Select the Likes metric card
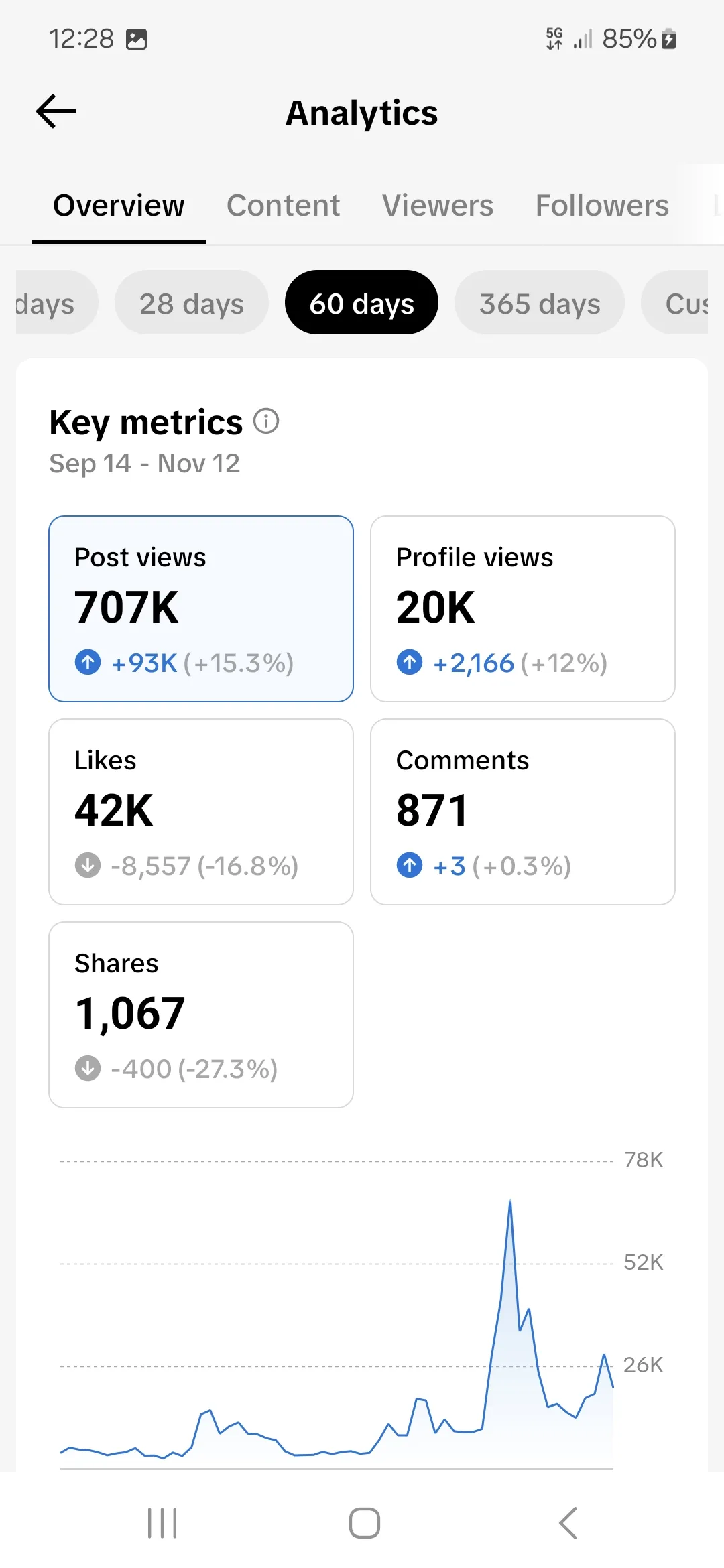This screenshot has width=724, height=1568. pos(201,811)
